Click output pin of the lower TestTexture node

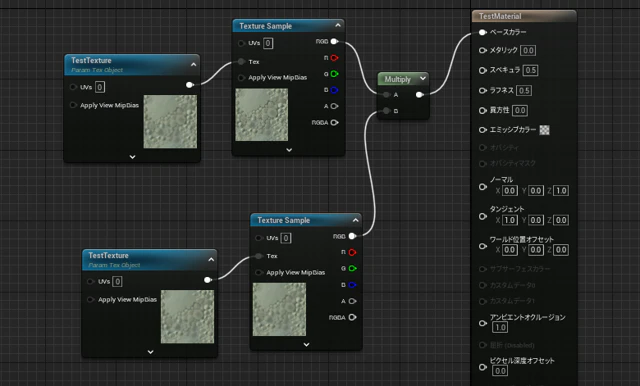click(207, 280)
